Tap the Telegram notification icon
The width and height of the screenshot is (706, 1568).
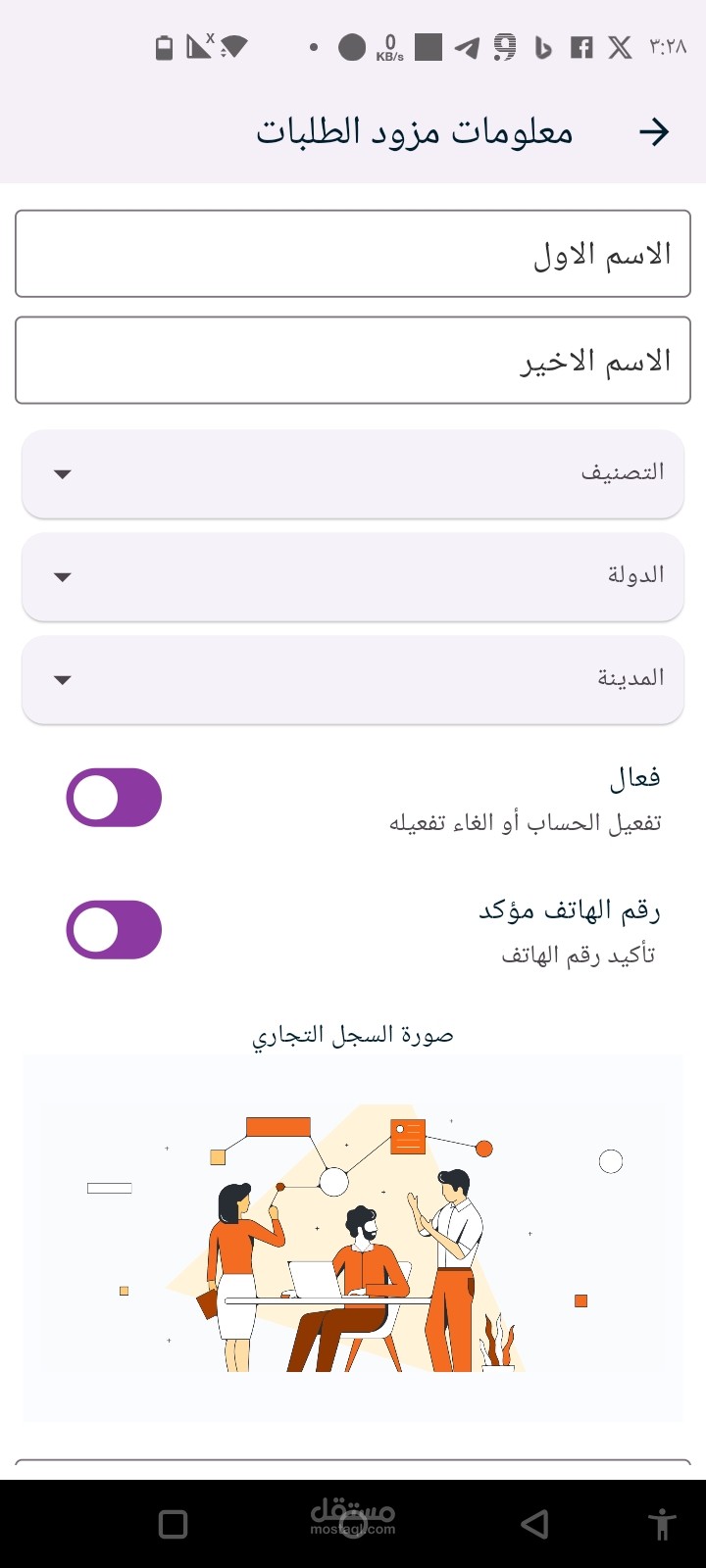click(x=468, y=47)
